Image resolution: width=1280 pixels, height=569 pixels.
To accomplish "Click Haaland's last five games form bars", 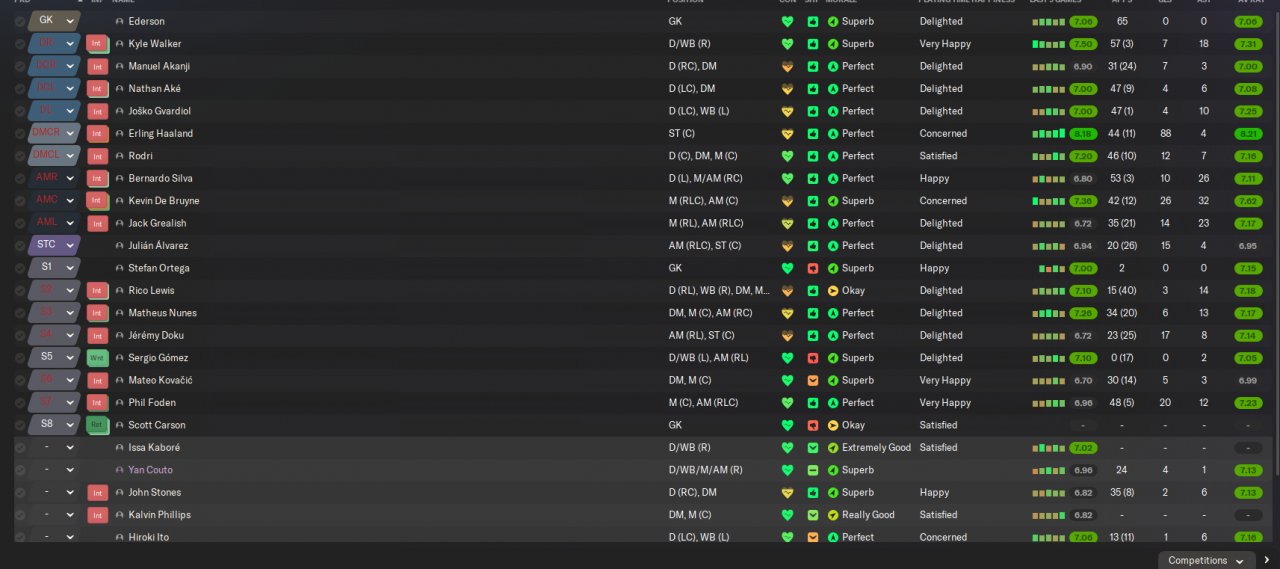I will click(x=1049, y=133).
